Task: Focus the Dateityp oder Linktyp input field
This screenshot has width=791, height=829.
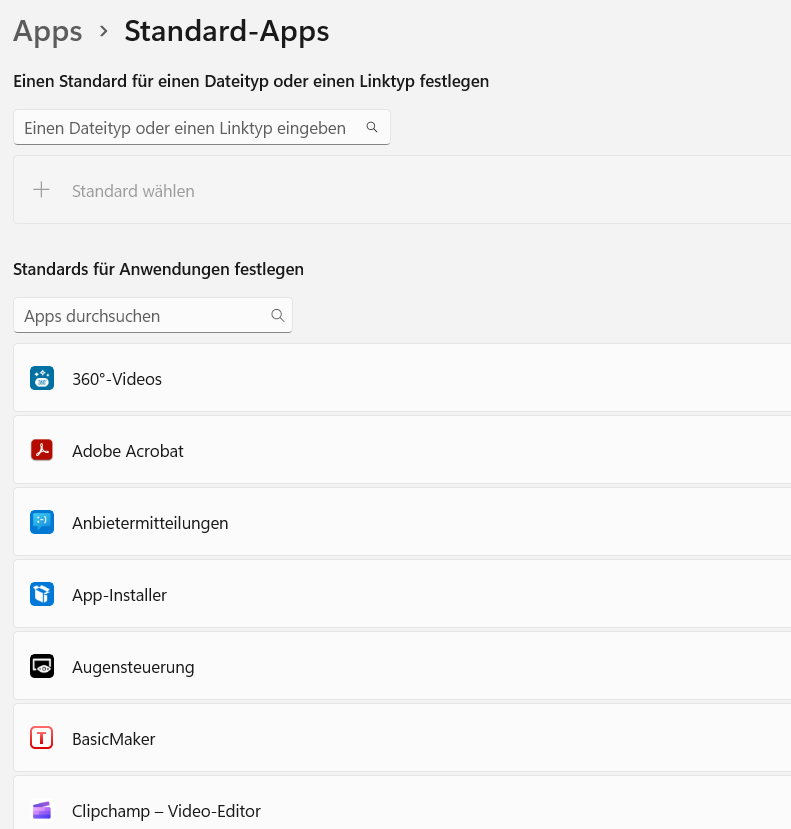Action: pos(185,128)
